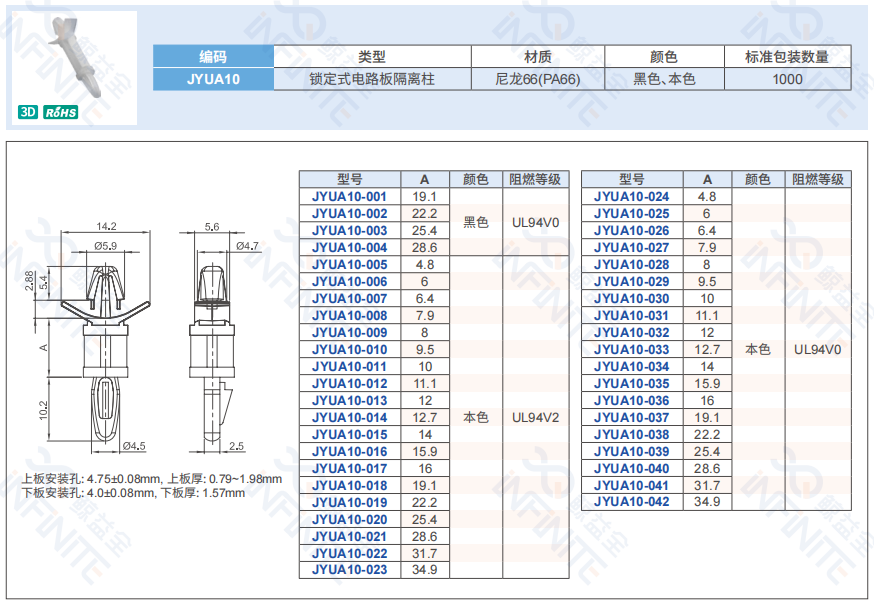Select the JYUA10 product code cell
Image resolution: width=874 pixels, height=606 pixels.
click(213, 79)
